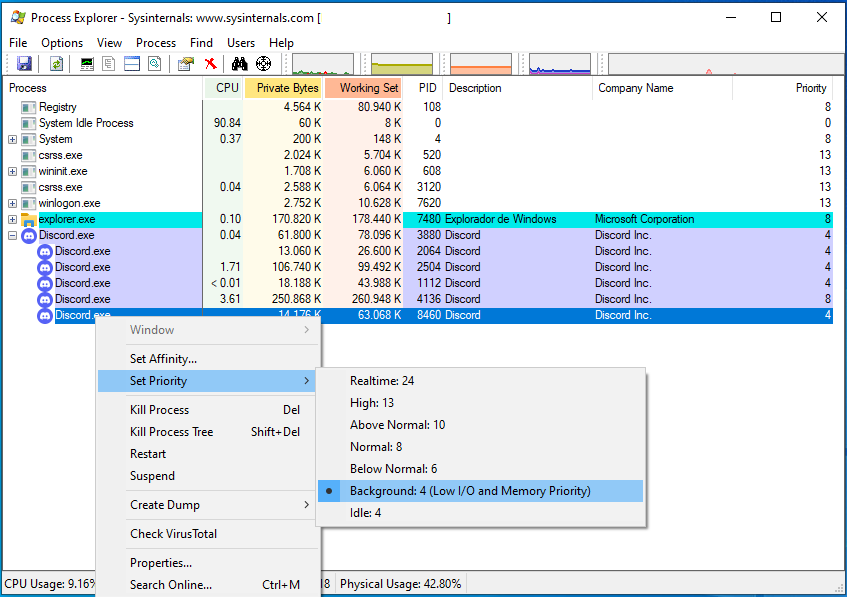Click the Refresh Now toolbar icon
847x597 pixels.
point(57,64)
